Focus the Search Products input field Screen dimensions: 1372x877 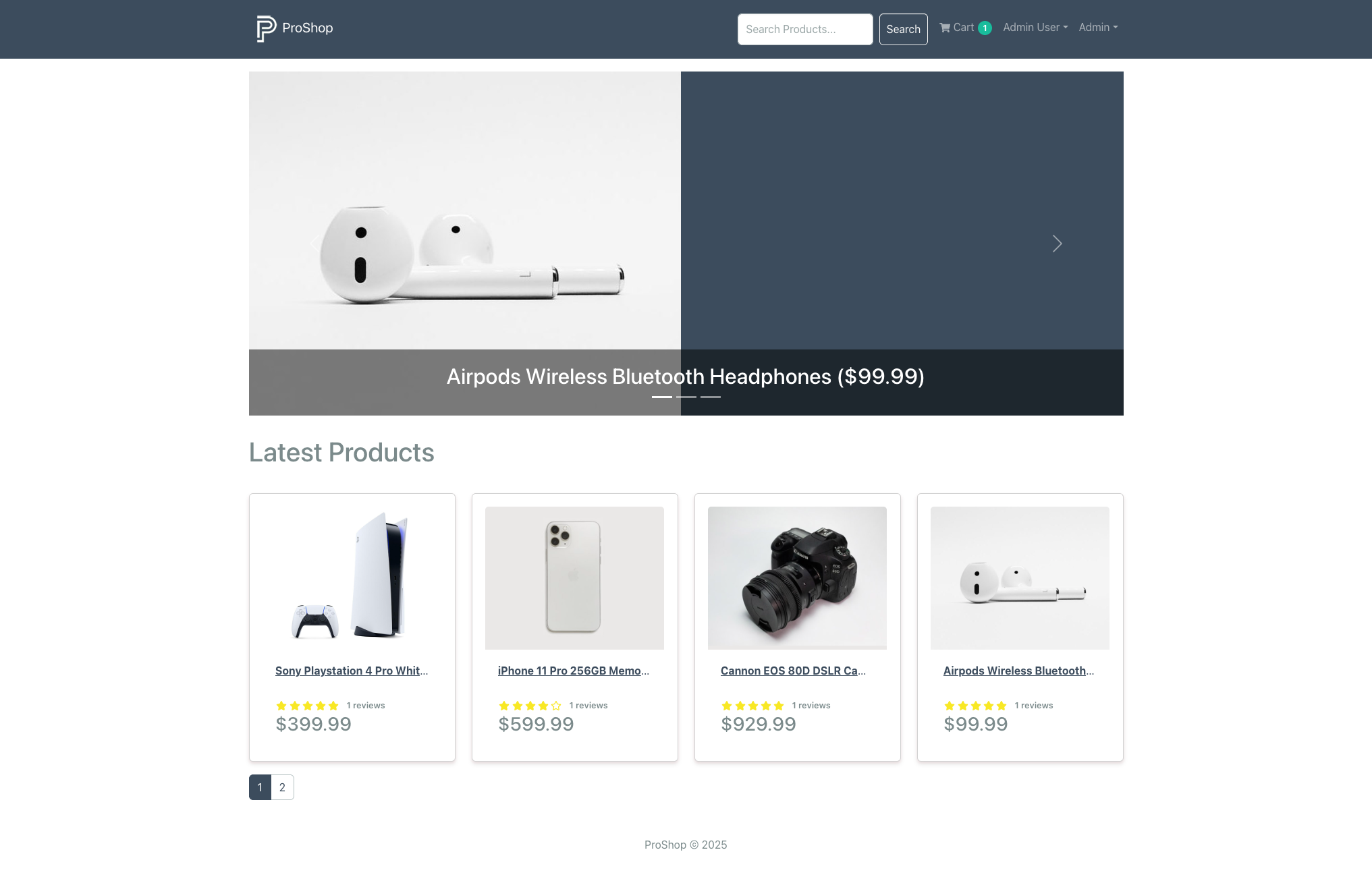[805, 29]
